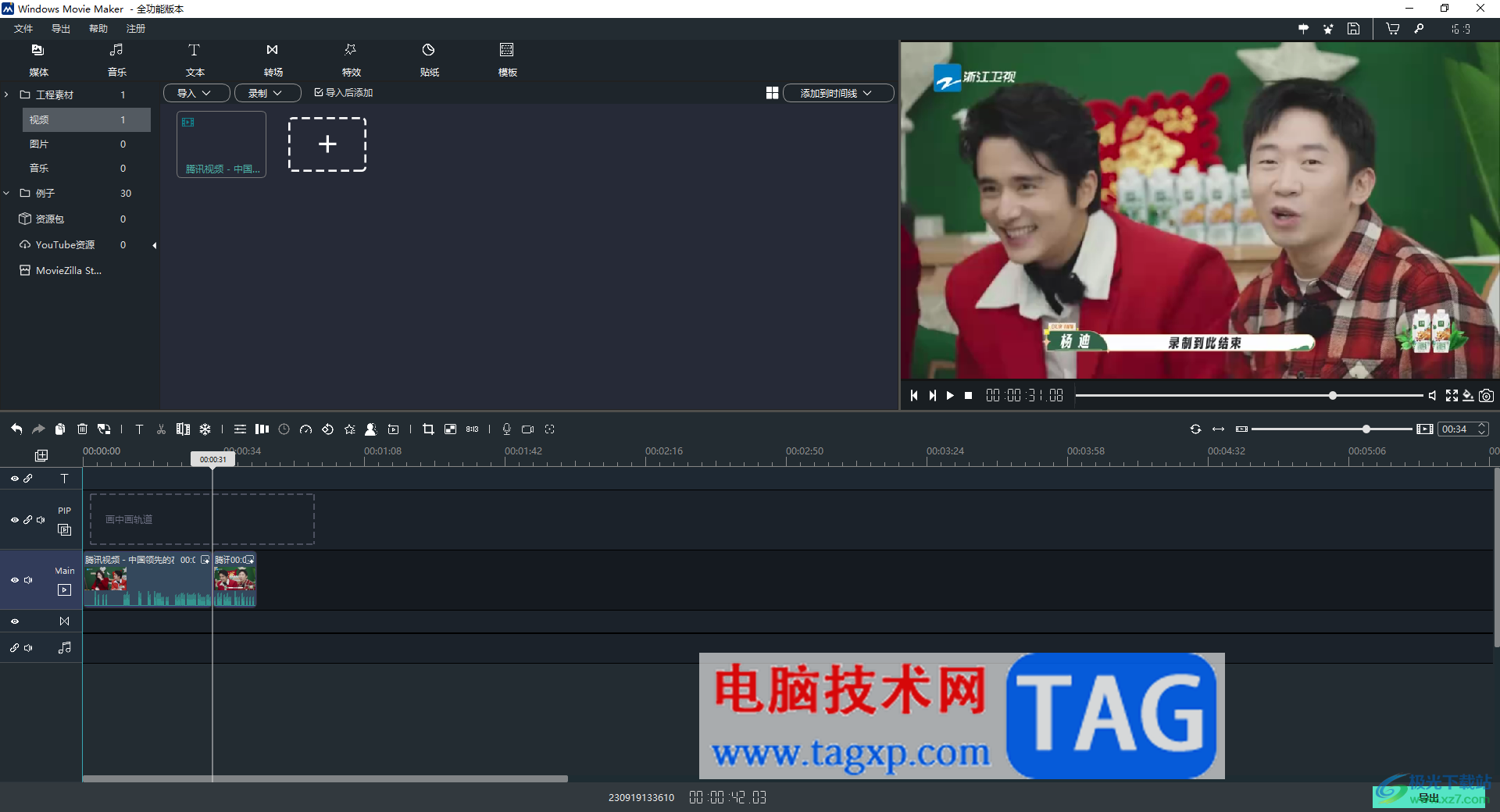
Task: Split clip with the scissors icon
Action: coord(161,429)
